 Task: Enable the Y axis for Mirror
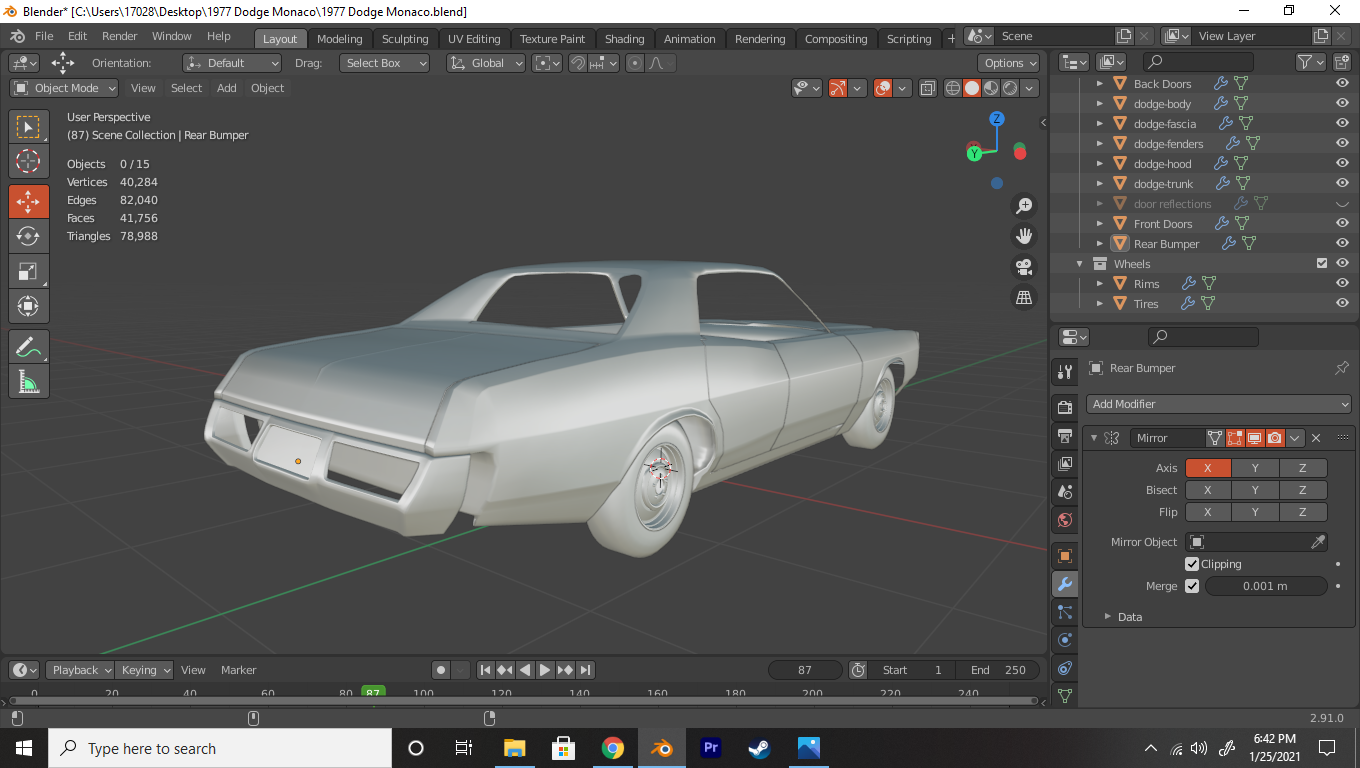point(1255,468)
